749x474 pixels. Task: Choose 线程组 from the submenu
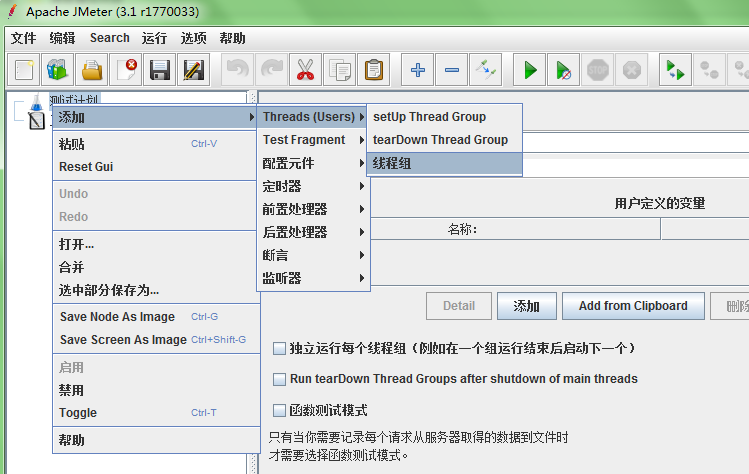[444, 163]
